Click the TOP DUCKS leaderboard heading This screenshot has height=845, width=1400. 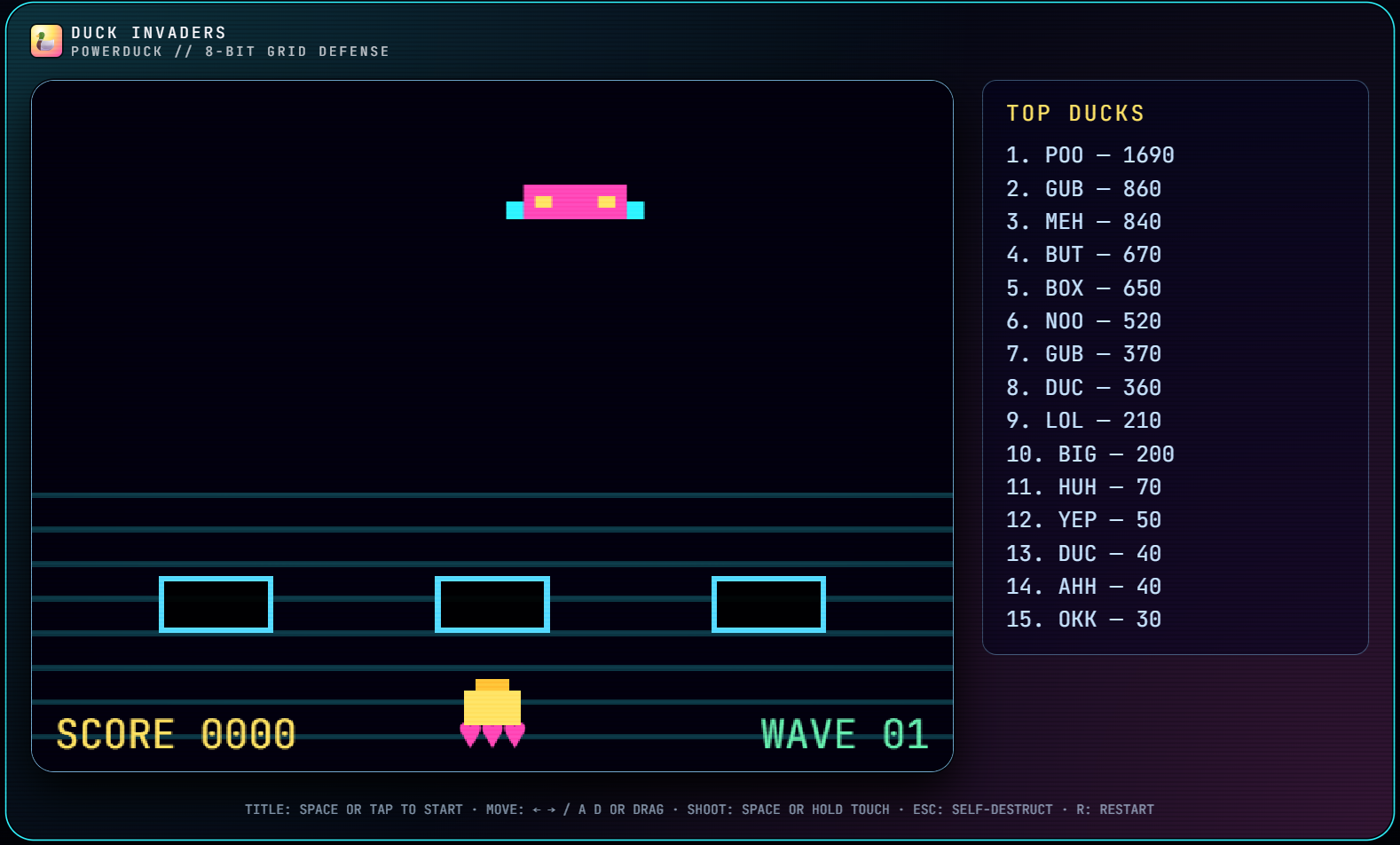1075,114
